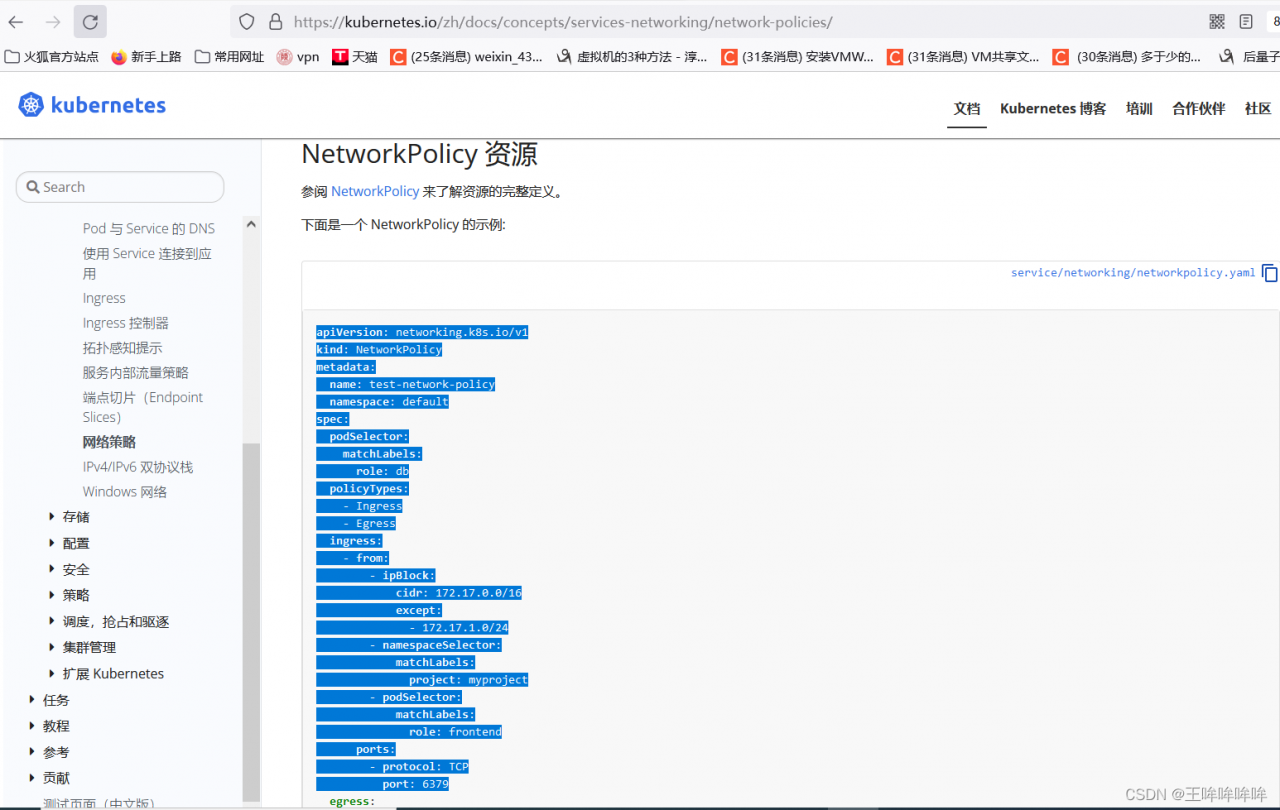
Task: Open the (30条消息) 多于少的 bookmark
Action: coord(1127,57)
